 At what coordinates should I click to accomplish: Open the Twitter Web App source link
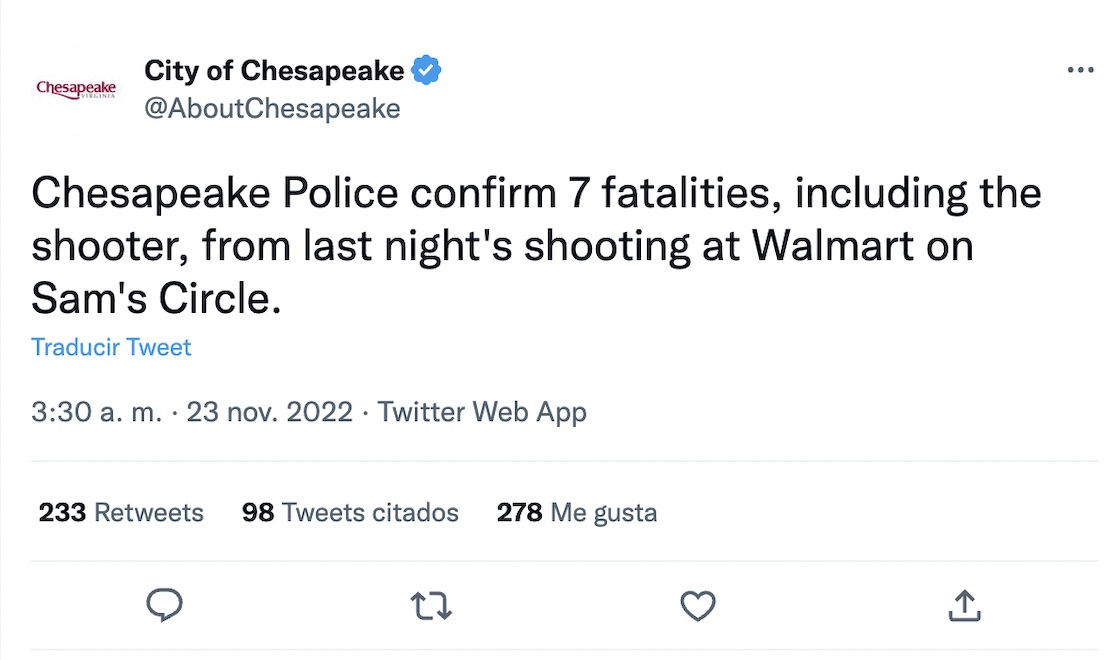click(482, 412)
